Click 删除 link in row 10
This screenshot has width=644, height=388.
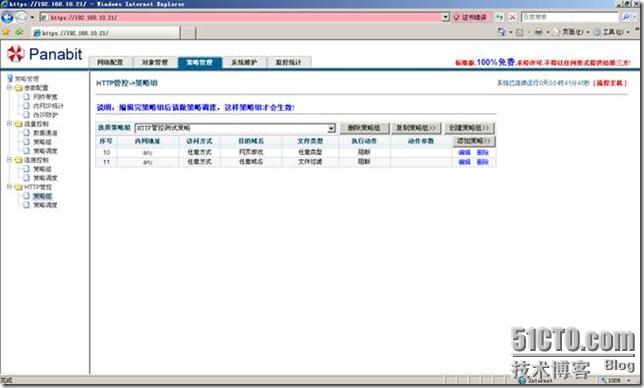pos(483,152)
